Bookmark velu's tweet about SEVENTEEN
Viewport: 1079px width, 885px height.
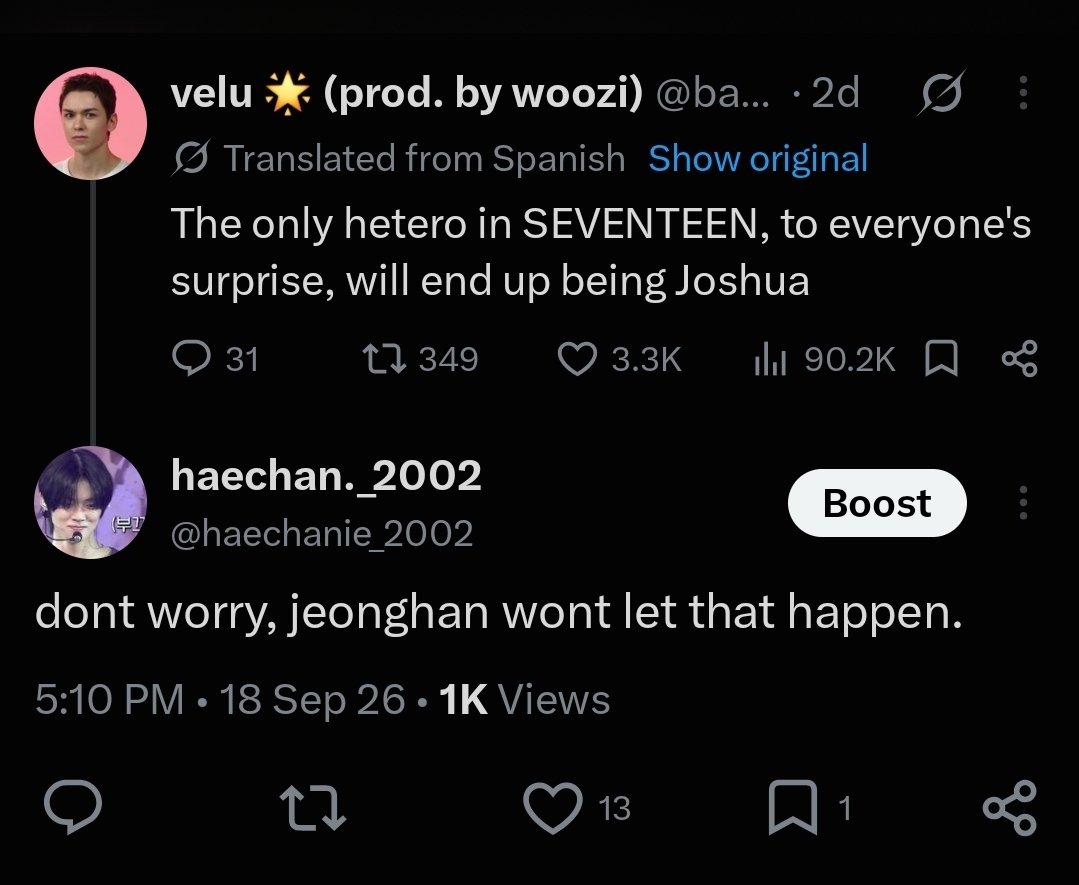(941, 359)
